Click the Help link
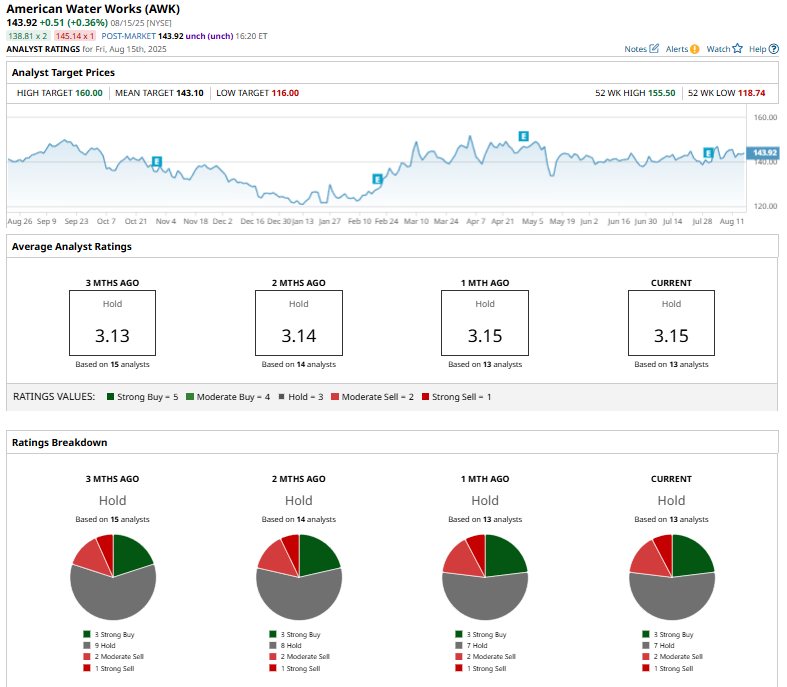The width and height of the screenshot is (787, 687). [757, 49]
